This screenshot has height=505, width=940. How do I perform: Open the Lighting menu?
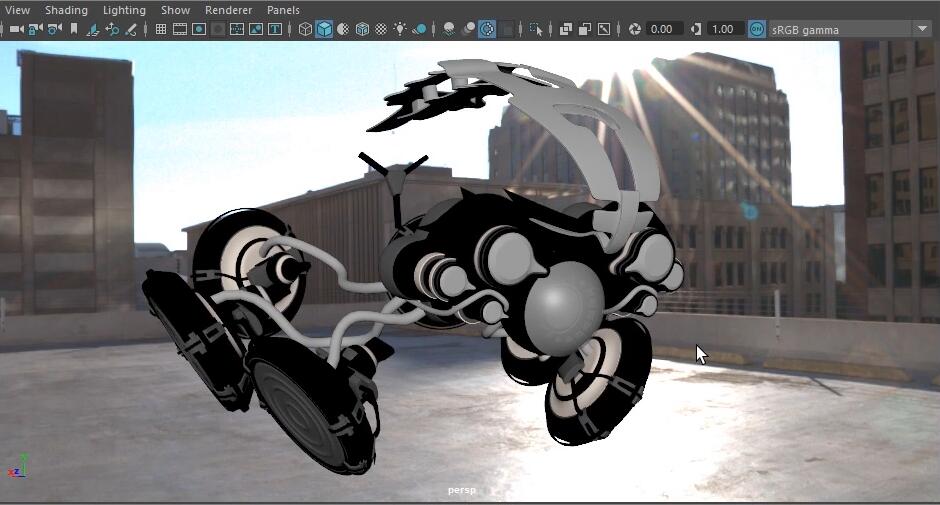(124, 10)
